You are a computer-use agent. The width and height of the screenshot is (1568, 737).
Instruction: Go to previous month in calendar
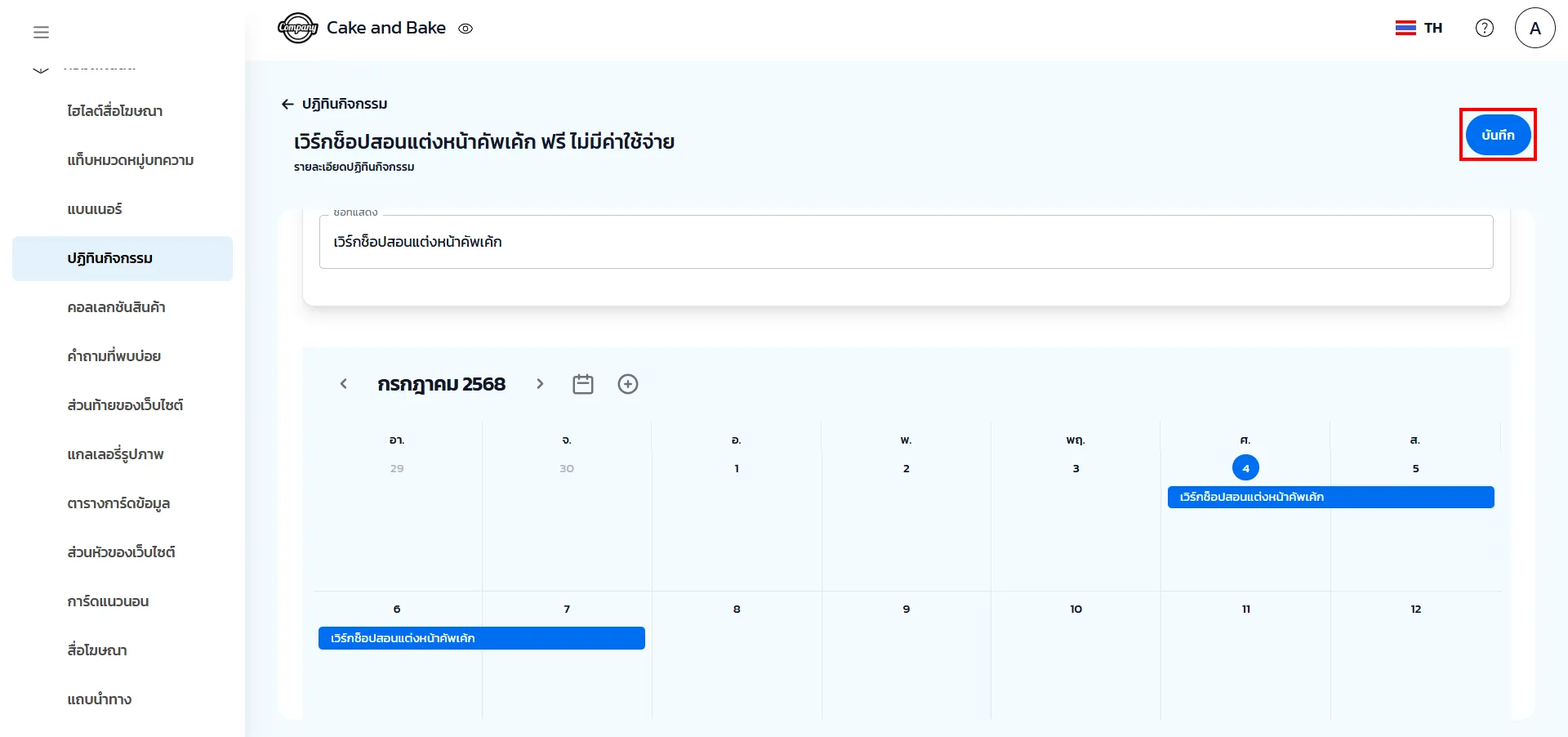click(x=344, y=384)
